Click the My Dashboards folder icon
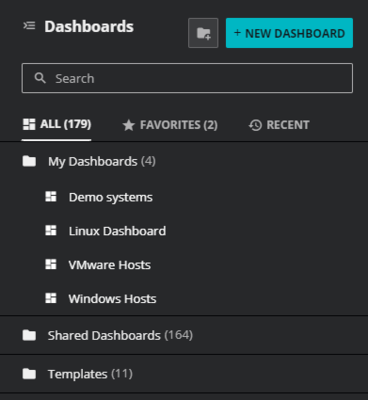The height and width of the screenshot is (400, 368). pos(29,161)
